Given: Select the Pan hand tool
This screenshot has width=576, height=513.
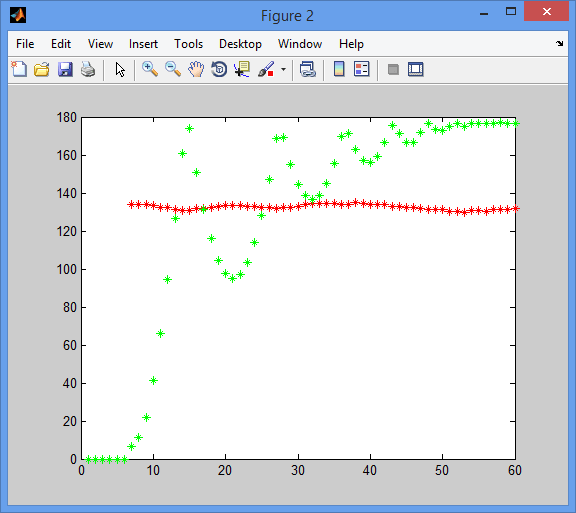Looking at the screenshot, I should [196, 69].
